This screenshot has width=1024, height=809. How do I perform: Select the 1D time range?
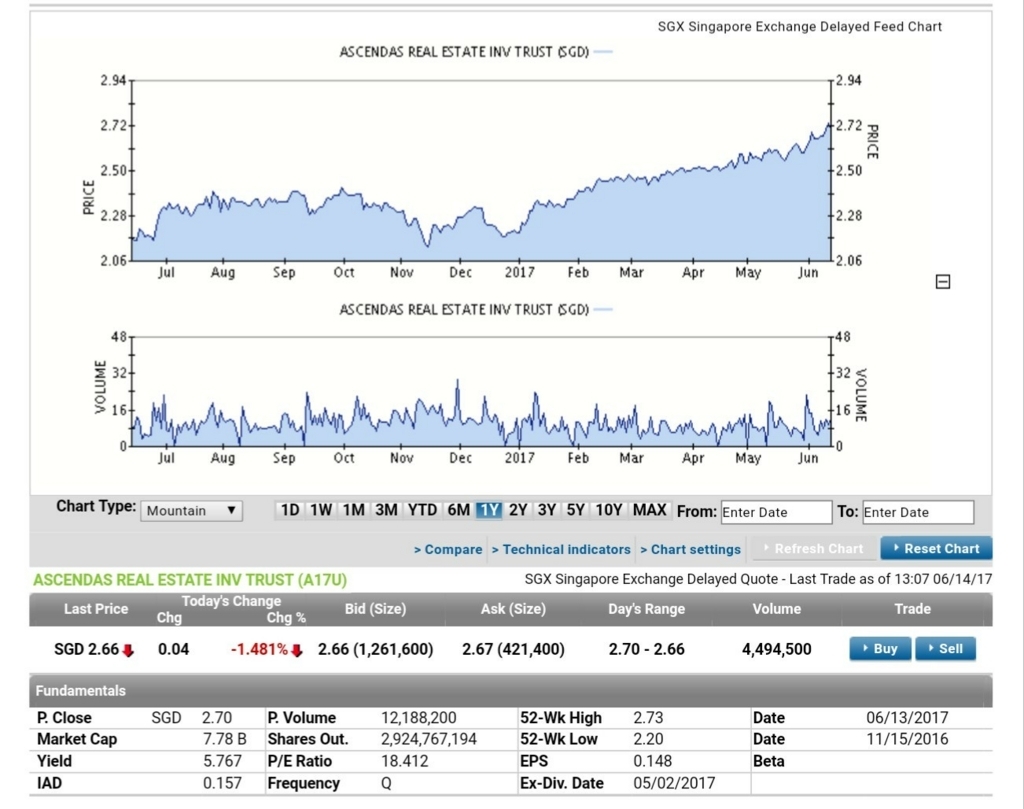(290, 510)
